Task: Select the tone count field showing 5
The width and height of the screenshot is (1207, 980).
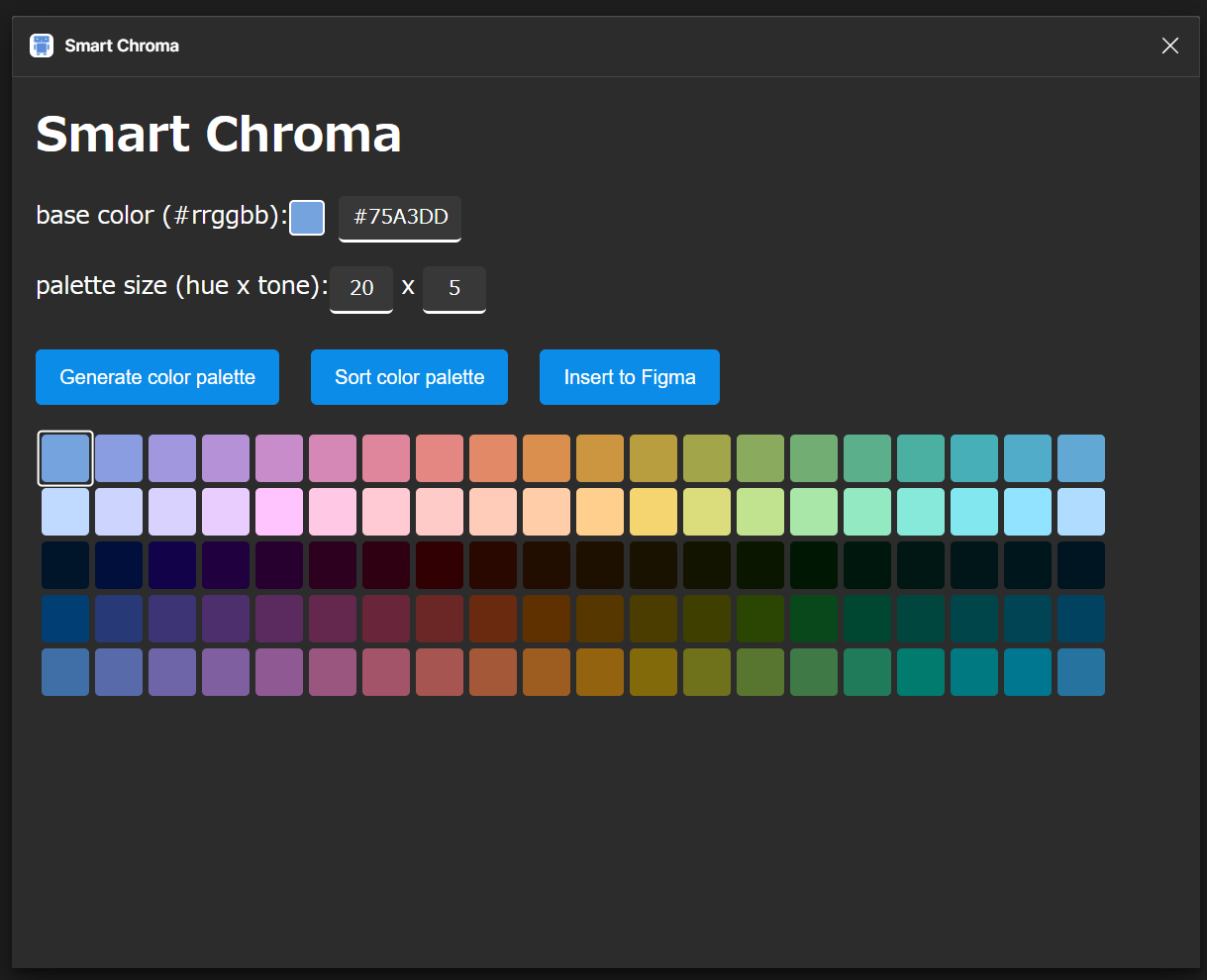Action: [453, 289]
